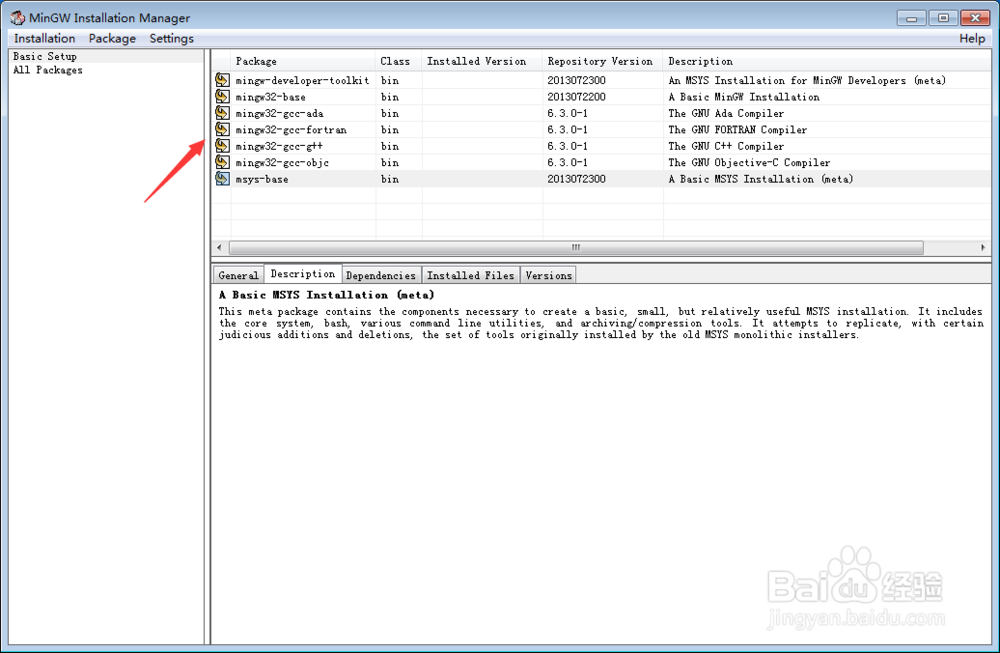Switch to the Description tab

pos(303,274)
